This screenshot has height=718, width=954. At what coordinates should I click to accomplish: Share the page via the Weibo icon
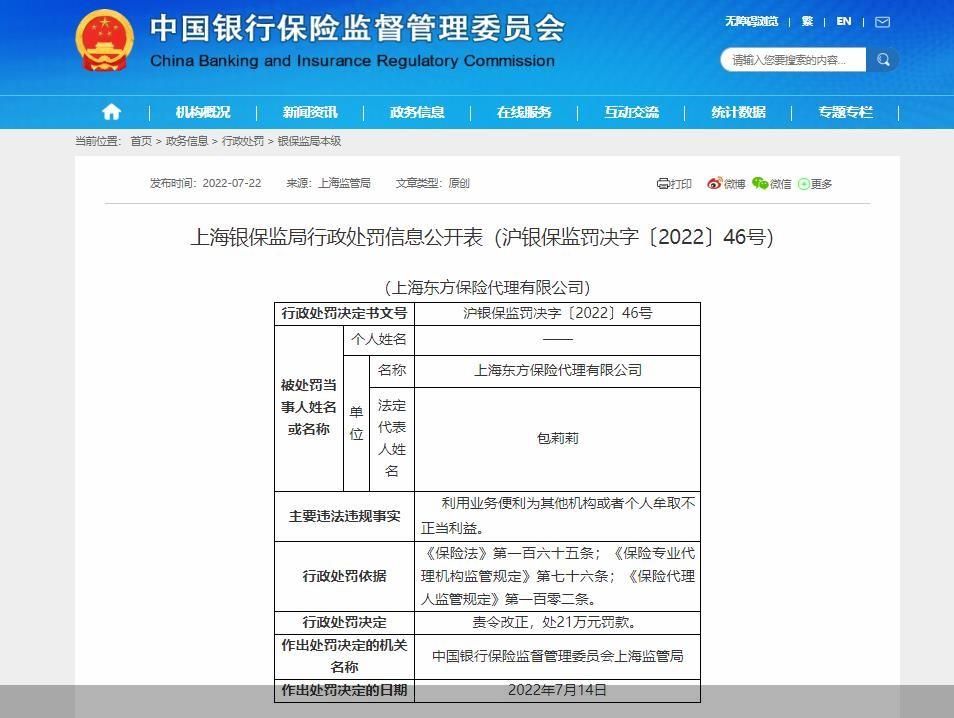[715, 184]
